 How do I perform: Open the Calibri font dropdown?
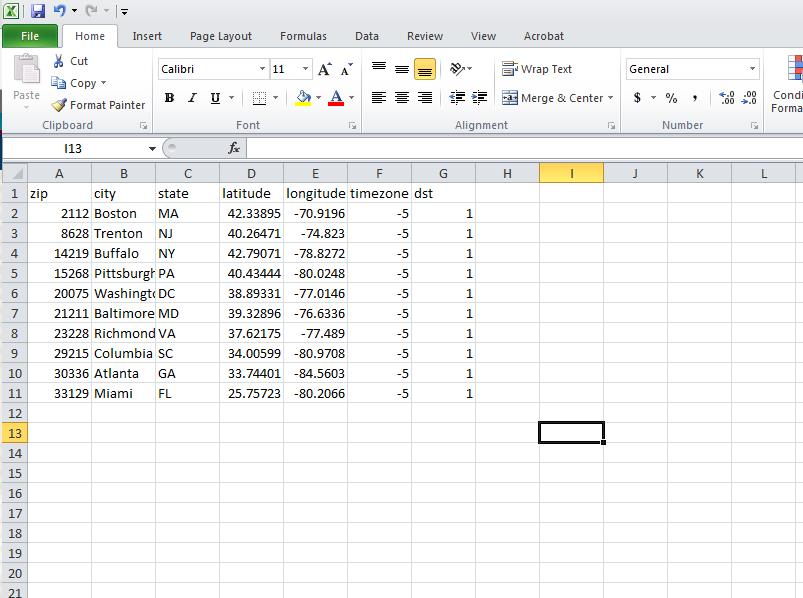[264, 69]
